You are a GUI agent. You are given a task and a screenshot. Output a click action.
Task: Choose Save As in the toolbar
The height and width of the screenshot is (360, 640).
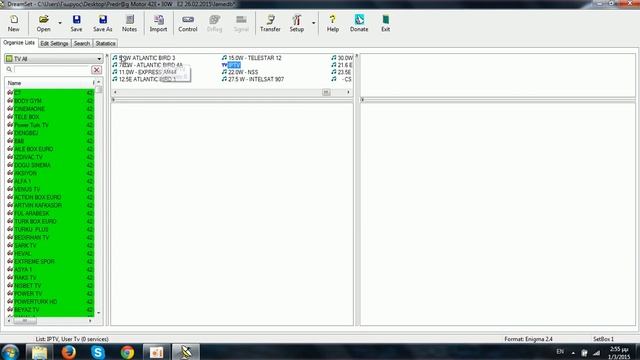[102, 23]
